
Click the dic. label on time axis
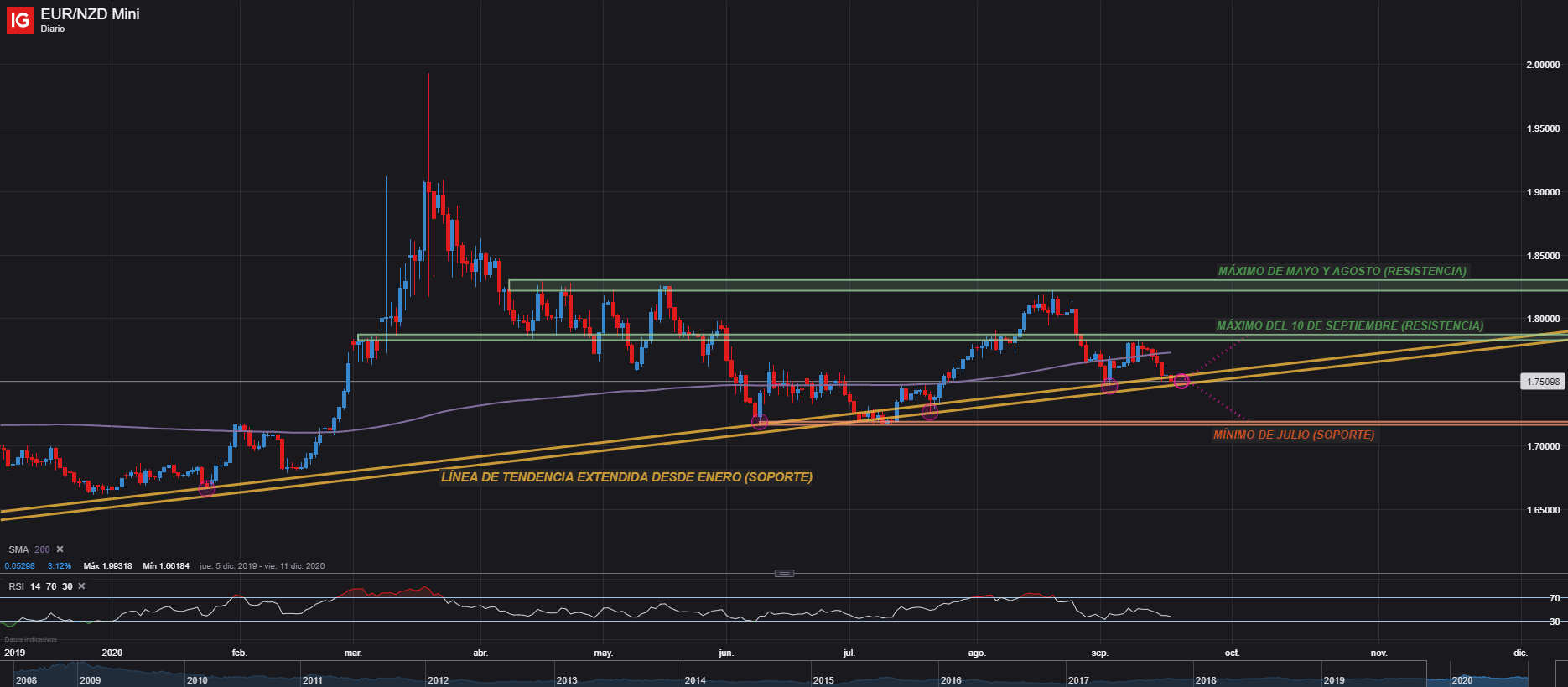coord(1520,653)
